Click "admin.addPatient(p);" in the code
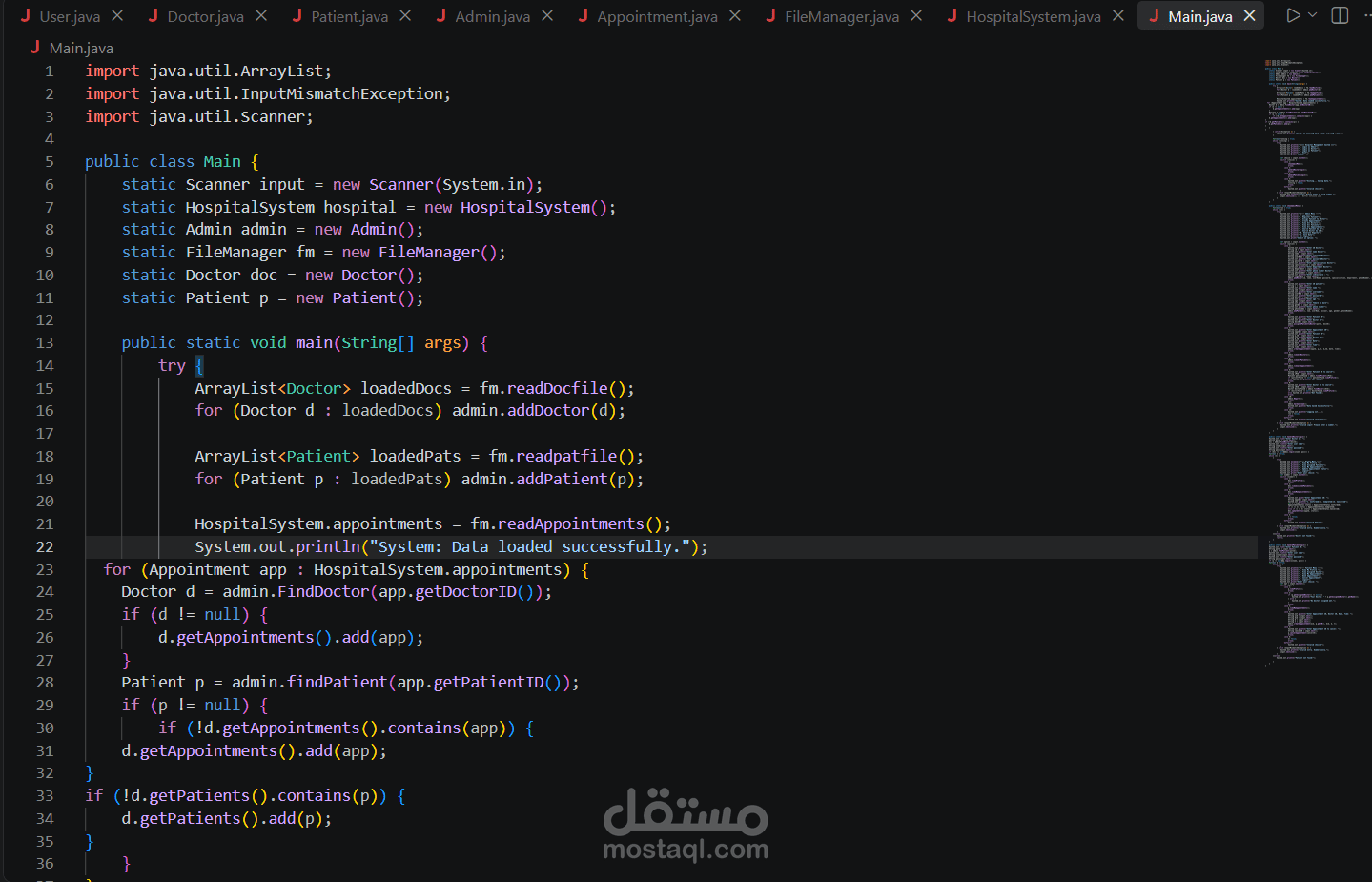1372x882 pixels. tap(553, 479)
